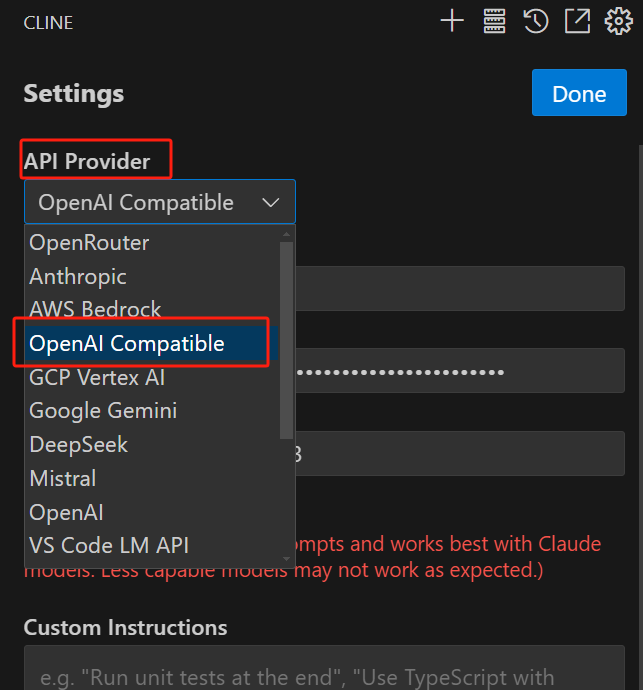The height and width of the screenshot is (690, 643).
Task: Choose GCP Vertex AI provider option
Action: click(x=97, y=378)
